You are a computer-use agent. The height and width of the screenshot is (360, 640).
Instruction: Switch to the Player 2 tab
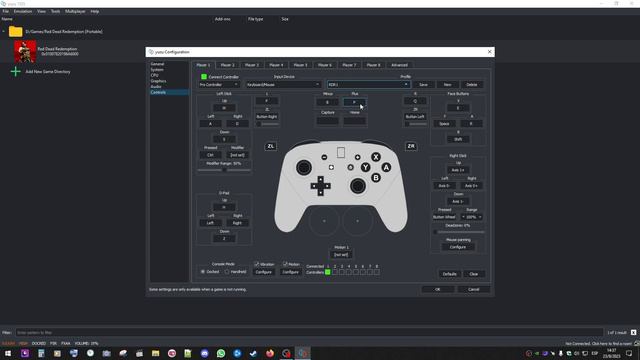click(227, 65)
